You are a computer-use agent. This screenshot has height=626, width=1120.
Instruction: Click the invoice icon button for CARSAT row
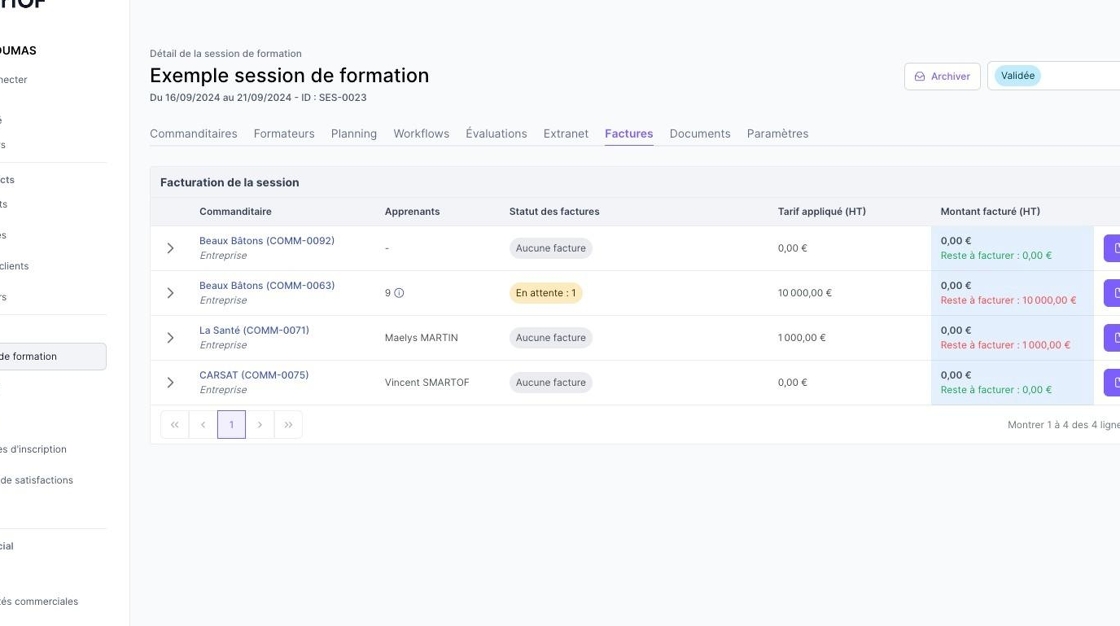pyautogui.click(x=1112, y=383)
